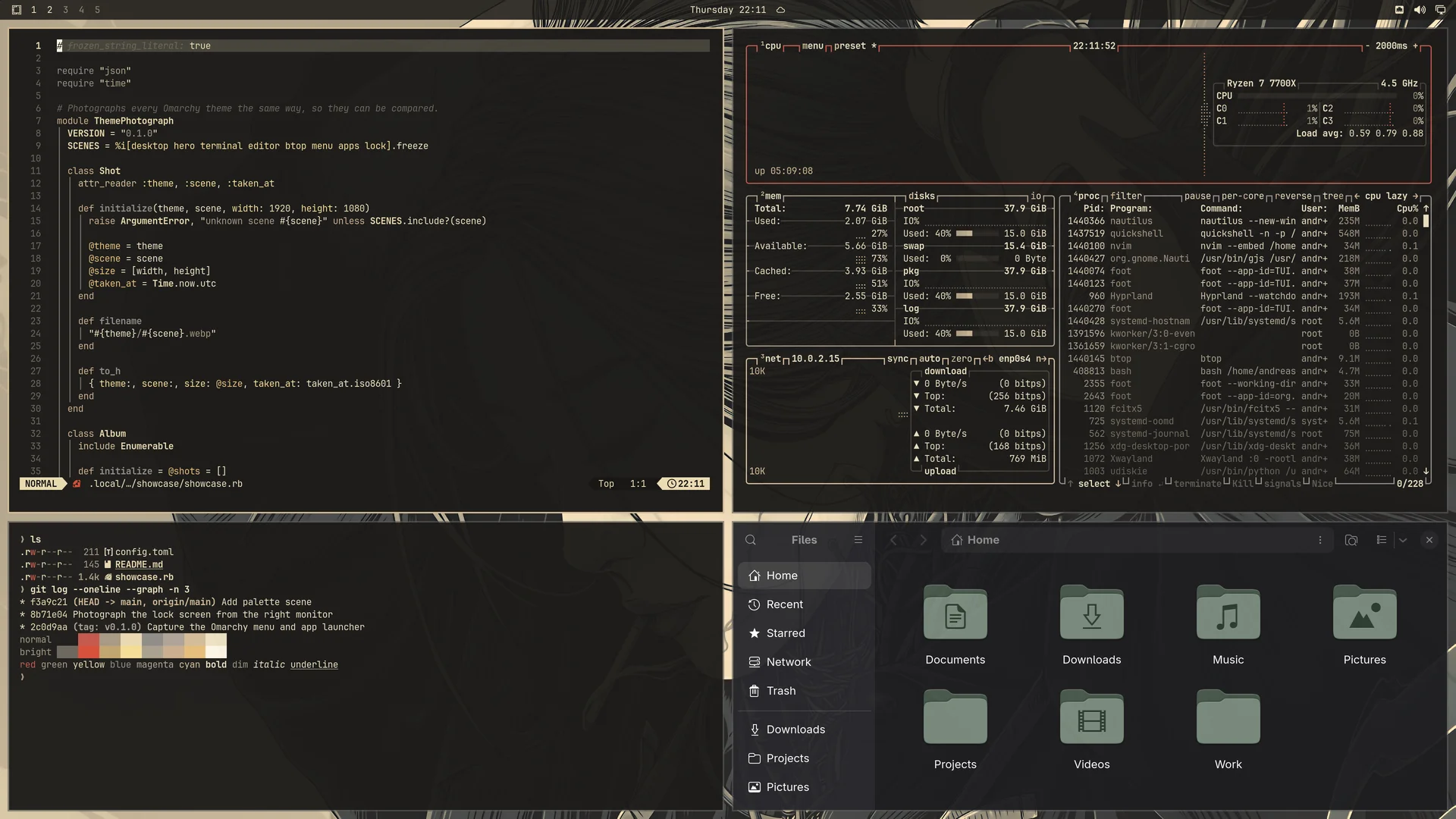
Task: Open the Music folder
Action: [x=1228, y=626]
